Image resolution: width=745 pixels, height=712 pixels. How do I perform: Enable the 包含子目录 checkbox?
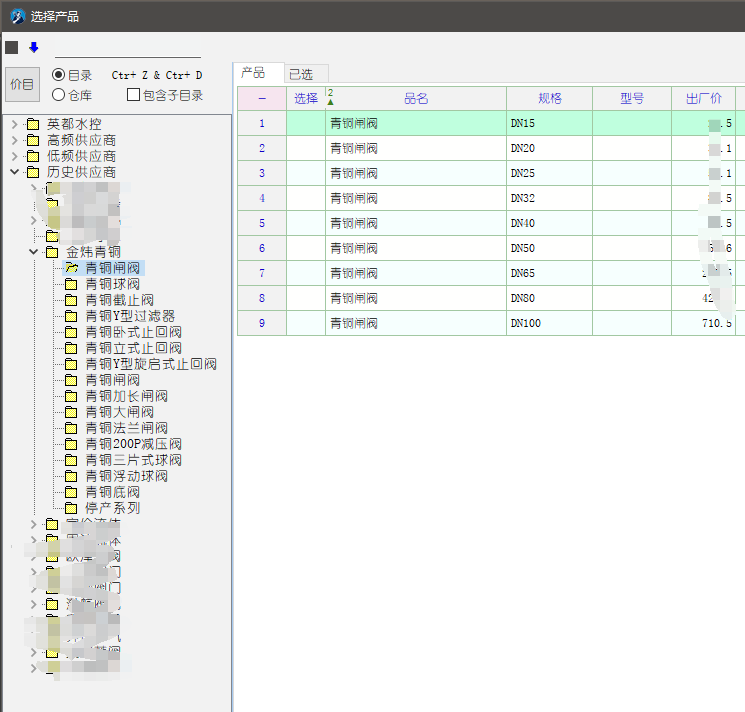click(x=133, y=95)
